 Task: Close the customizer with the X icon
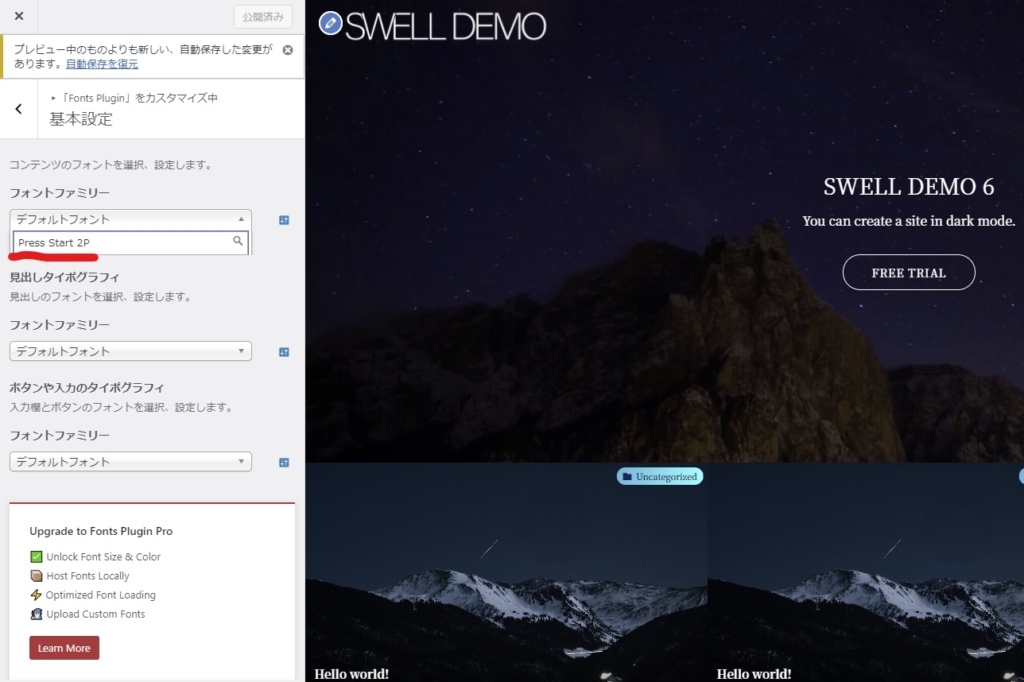[19, 16]
